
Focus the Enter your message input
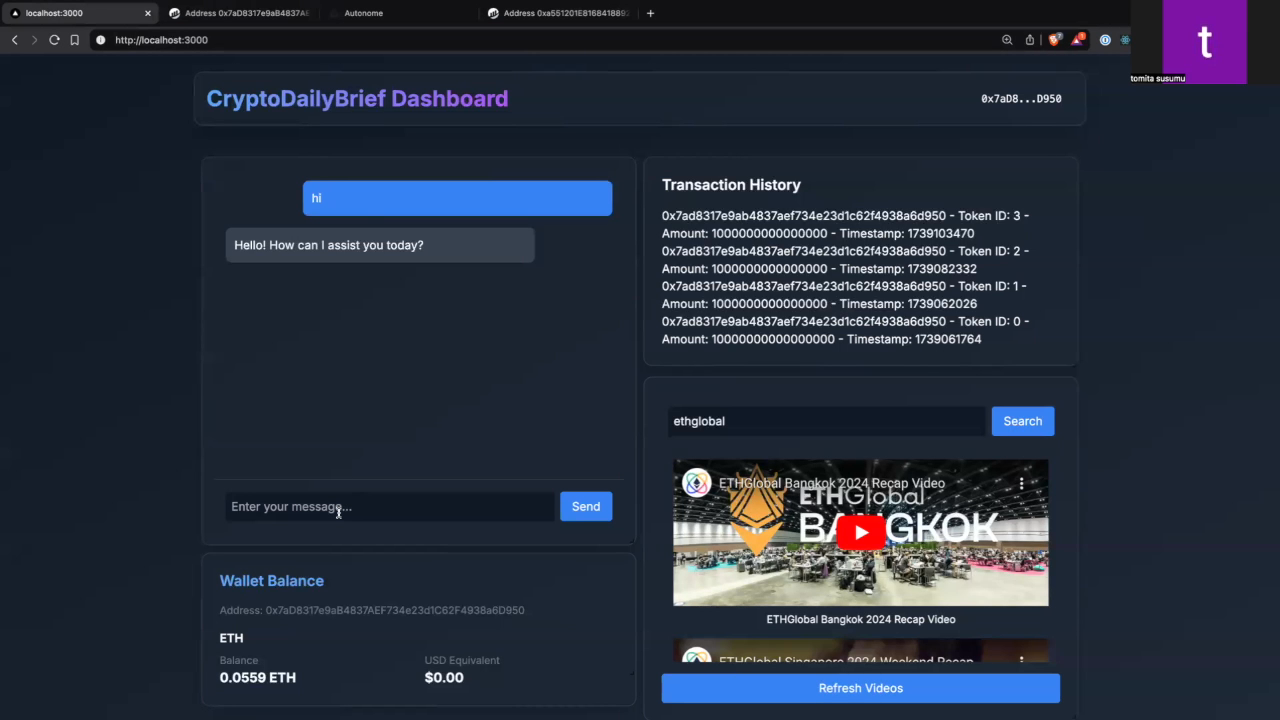pyautogui.click(x=389, y=507)
